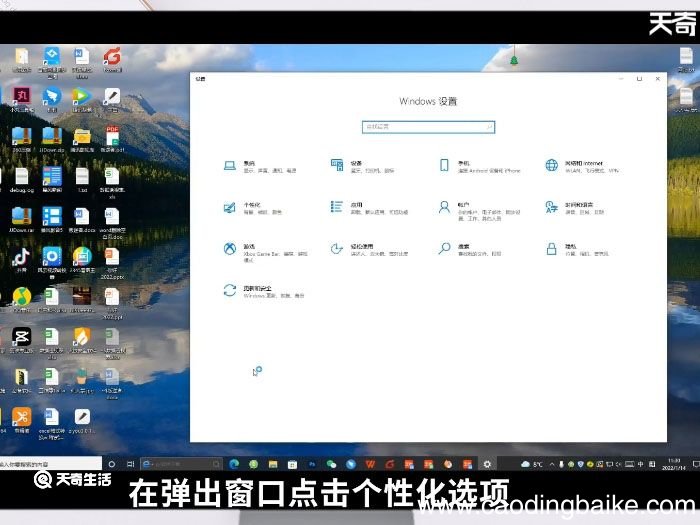Launch Microsoft Edge from the taskbar

click(x=233, y=464)
